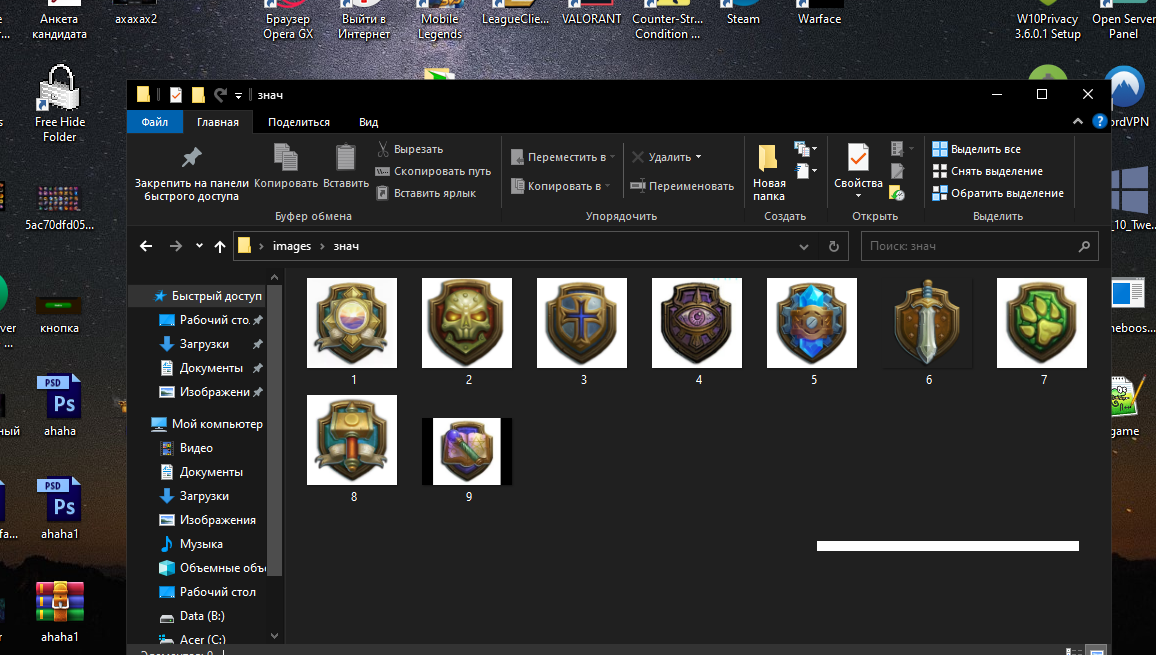This screenshot has height=655, width=1156.
Task: Open Properties via Свойства icon
Action: coord(858,158)
